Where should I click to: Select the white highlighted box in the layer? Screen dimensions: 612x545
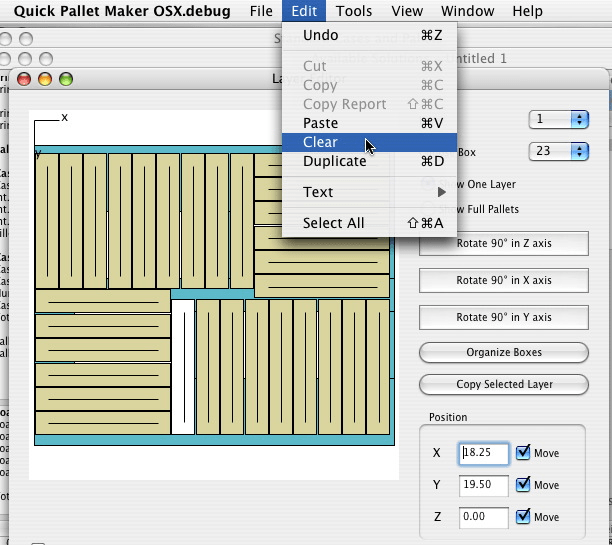183,367
